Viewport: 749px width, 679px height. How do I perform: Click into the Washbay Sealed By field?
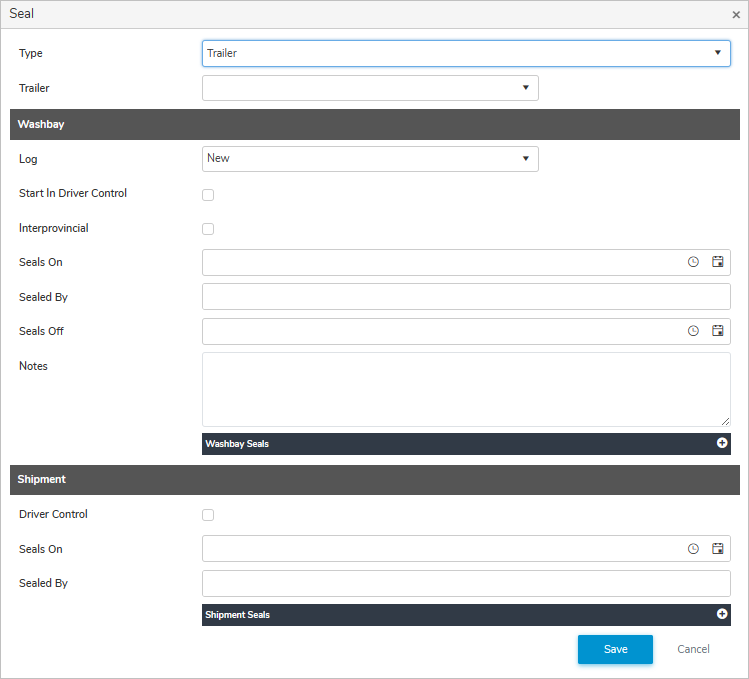click(466, 297)
